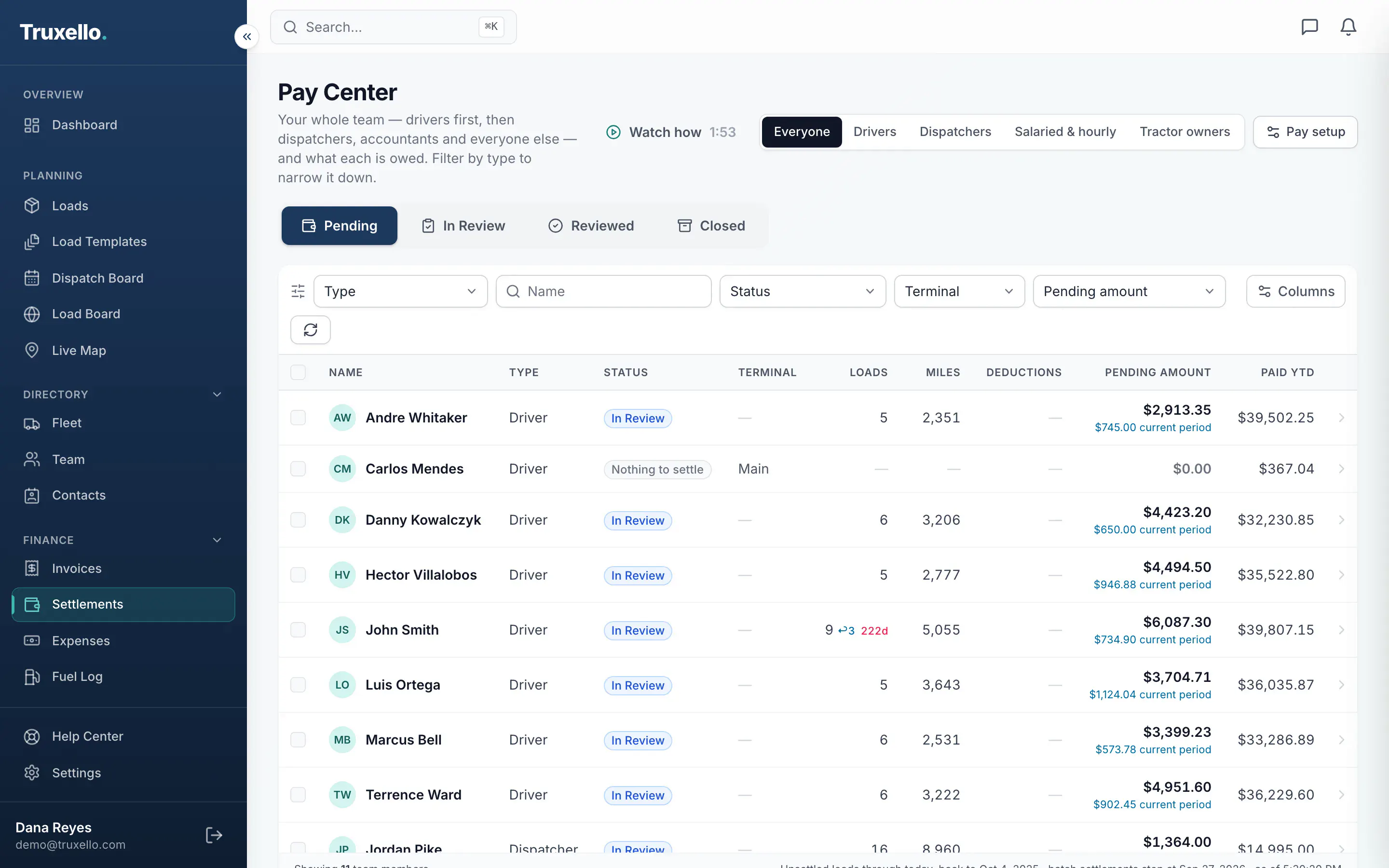Open the Closed tab
Image resolution: width=1389 pixels, height=868 pixels.
(x=711, y=226)
